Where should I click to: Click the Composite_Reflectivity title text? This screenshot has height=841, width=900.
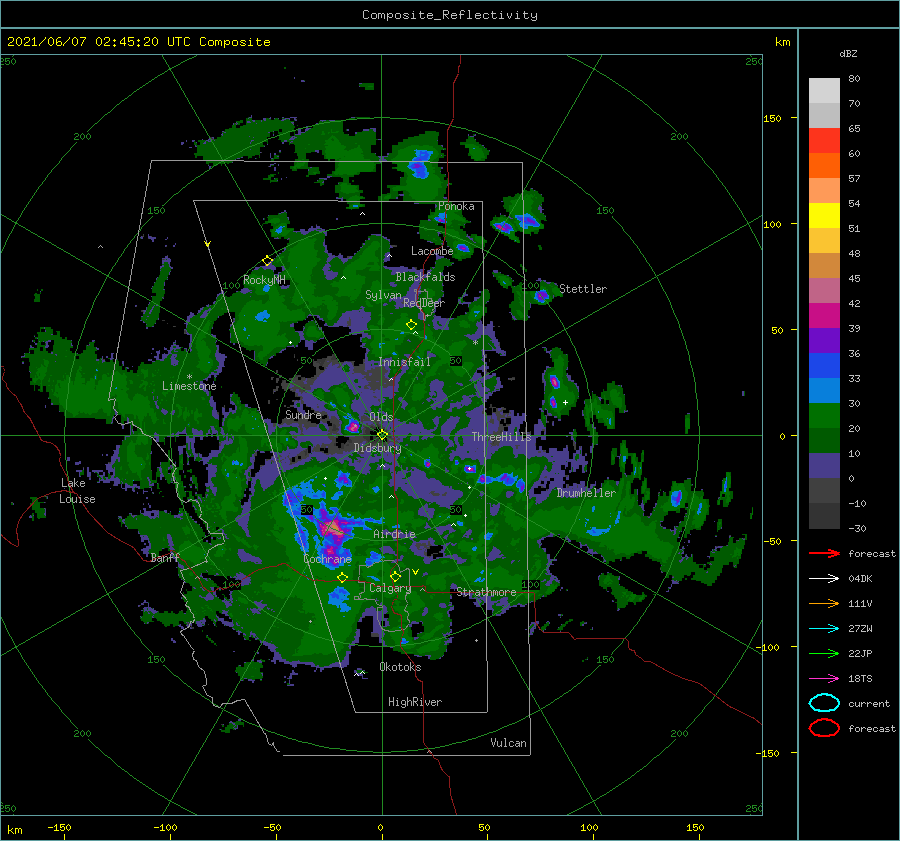coord(449,15)
